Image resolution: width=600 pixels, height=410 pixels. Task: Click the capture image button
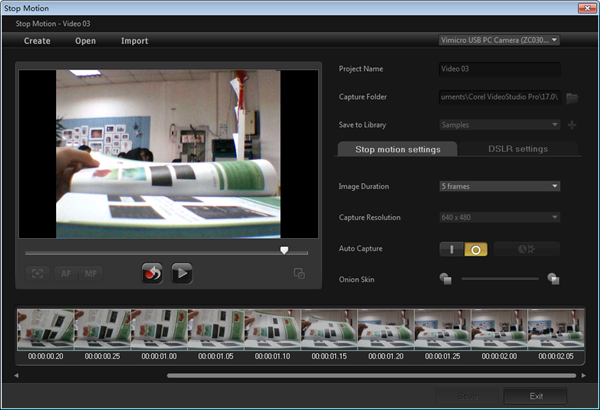(x=152, y=272)
